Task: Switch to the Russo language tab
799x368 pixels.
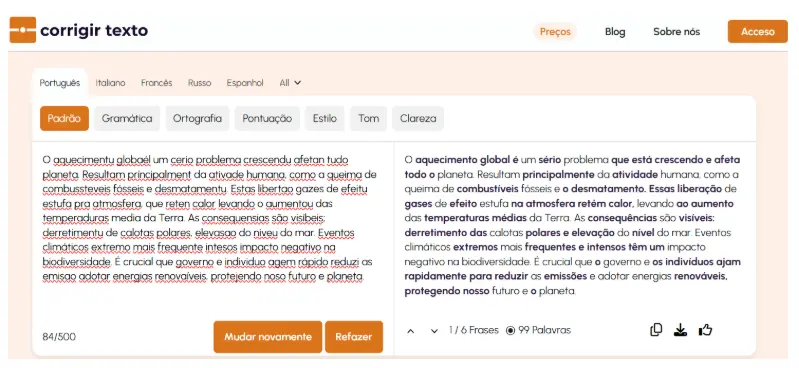Action: tap(199, 83)
